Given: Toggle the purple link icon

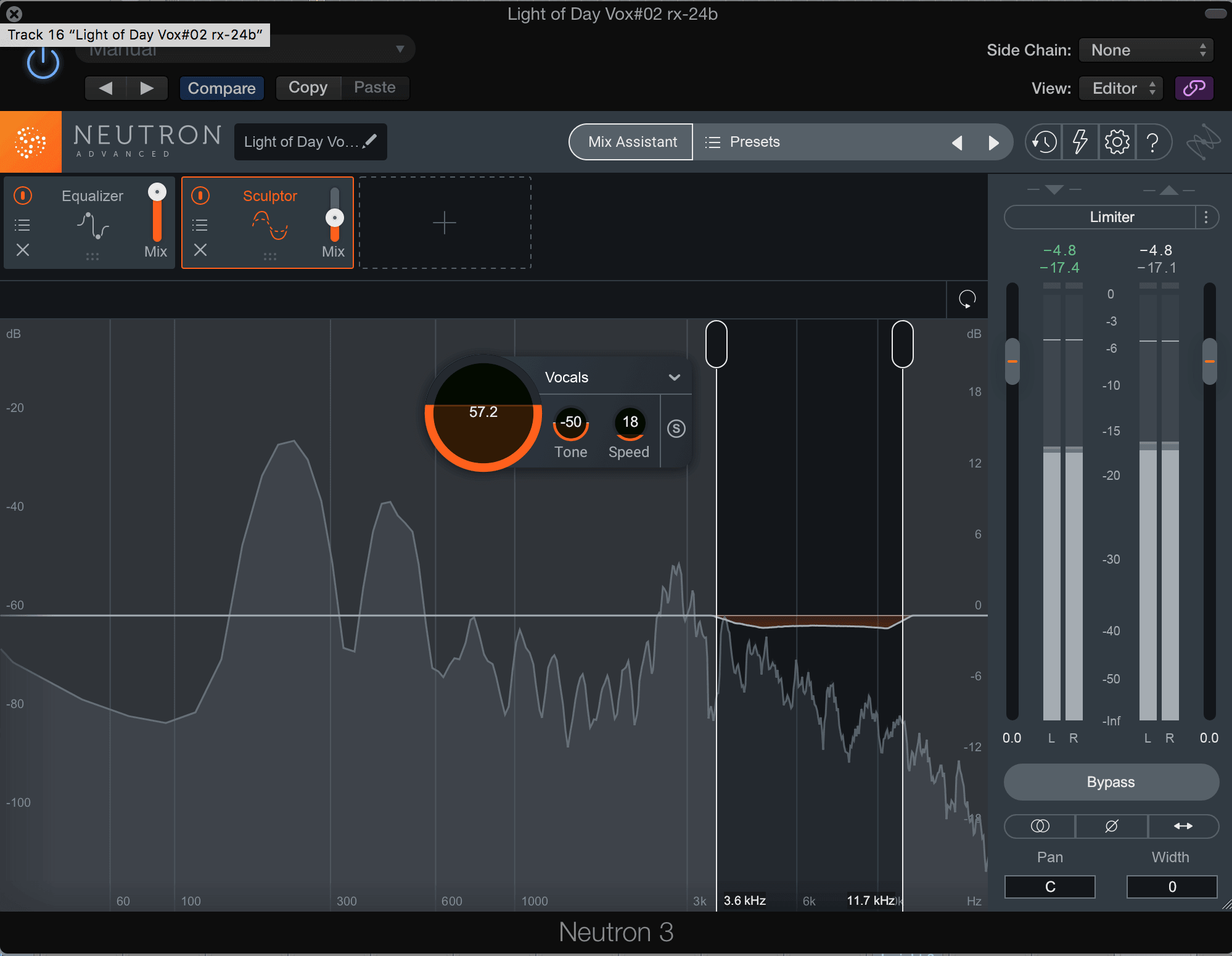Looking at the screenshot, I should pyautogui.click(x=1194, y=88).
